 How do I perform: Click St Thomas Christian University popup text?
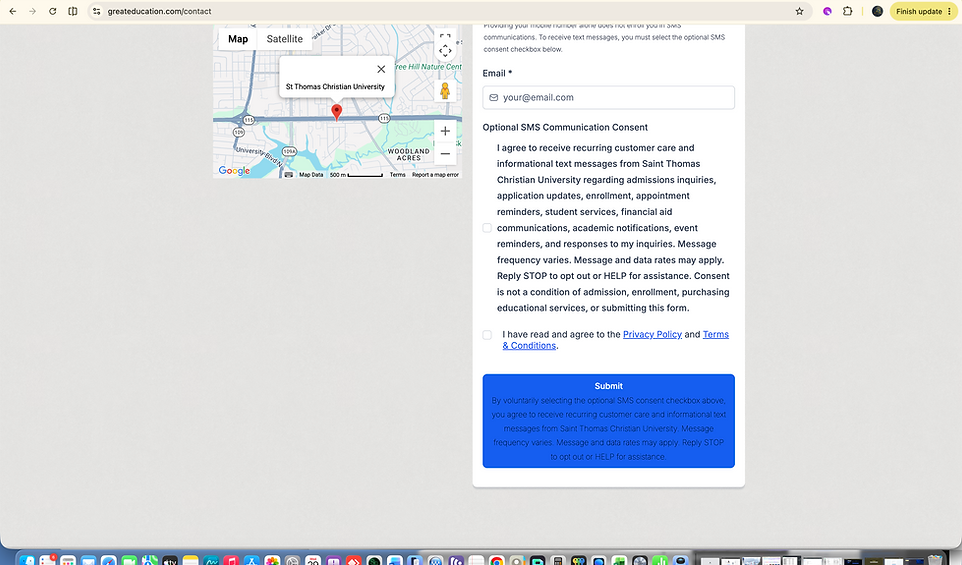(x=335, y=86)
